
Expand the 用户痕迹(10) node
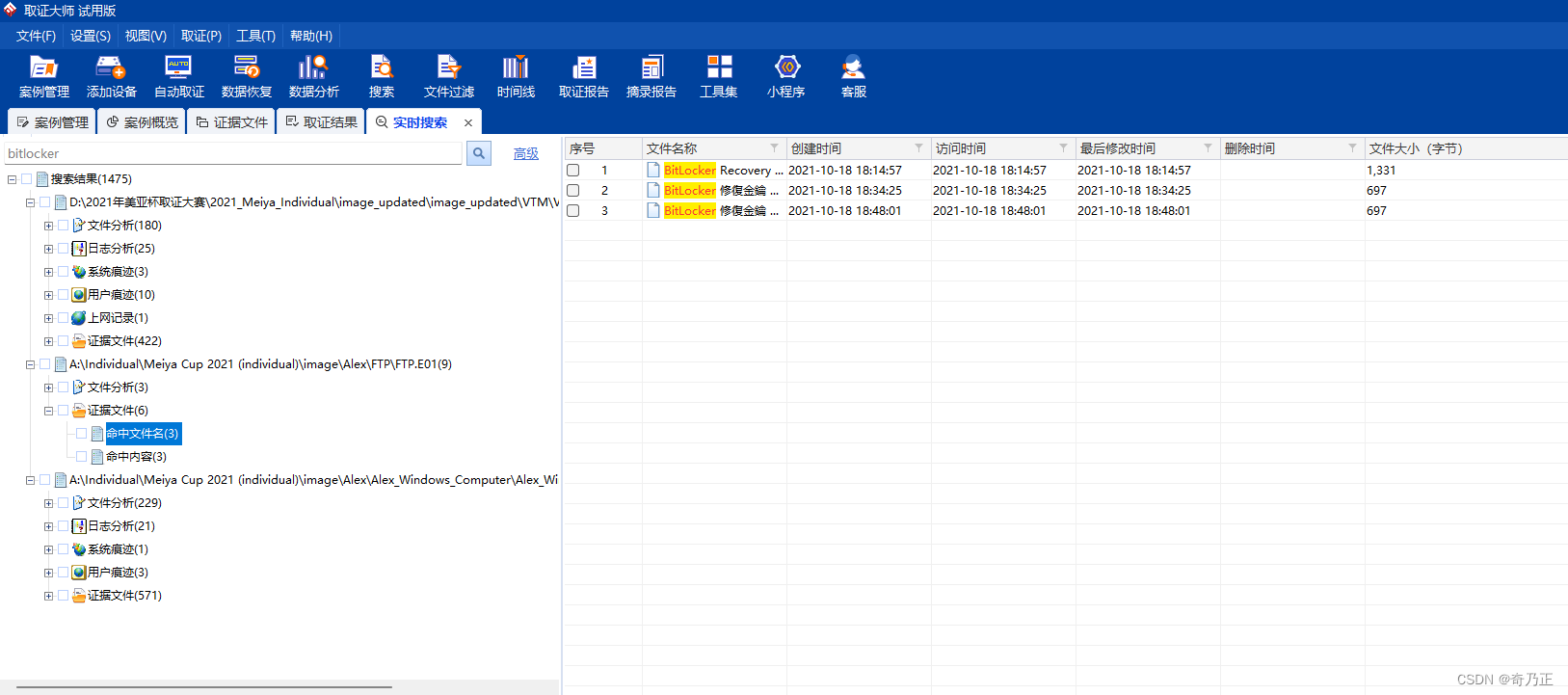point(48,295)
